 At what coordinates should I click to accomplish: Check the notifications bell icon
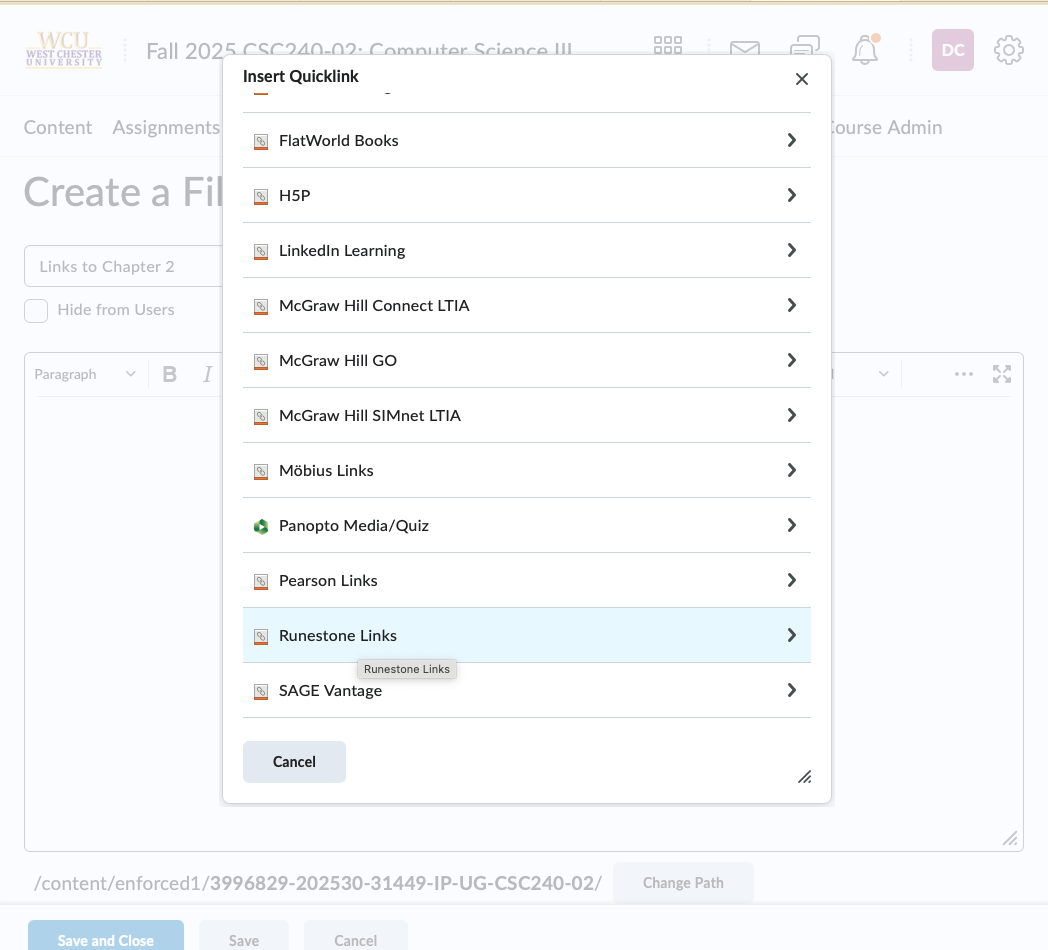click(865, 50)
